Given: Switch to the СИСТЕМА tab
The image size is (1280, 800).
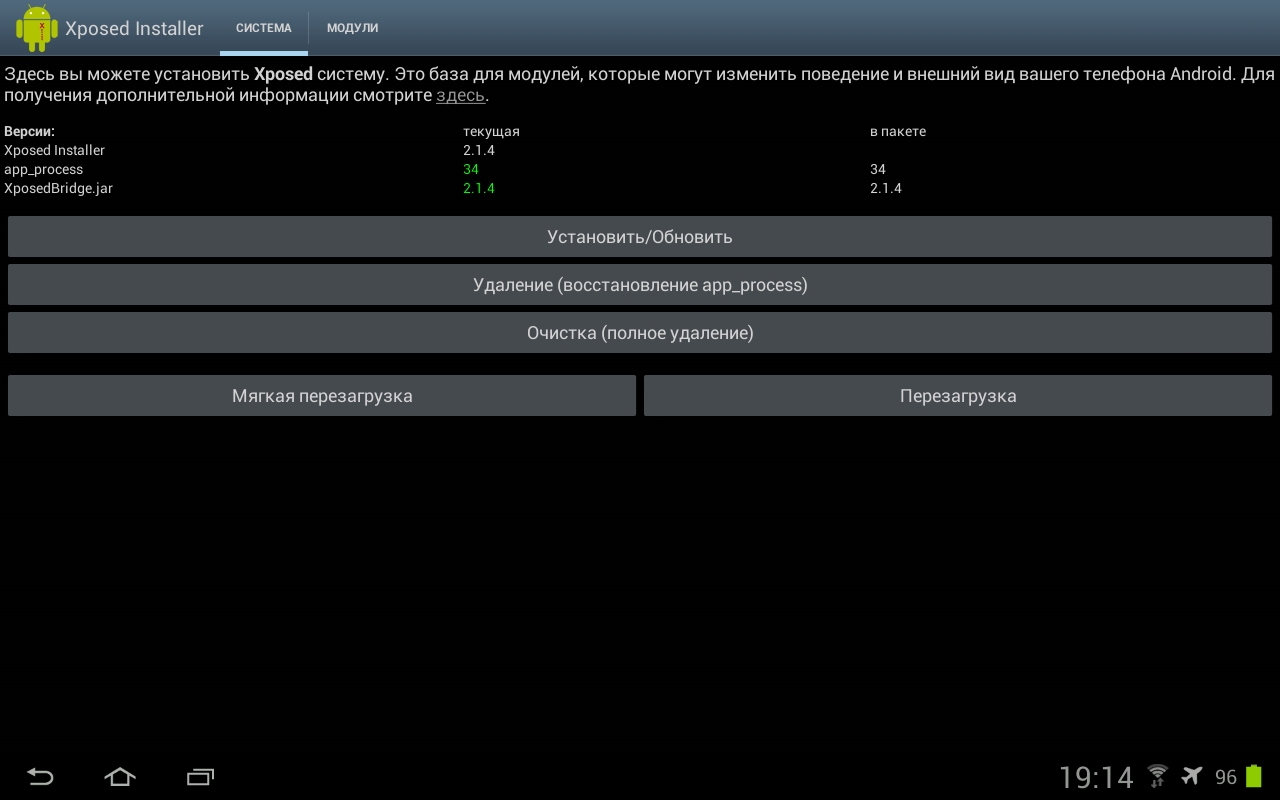Looking at the screenshot, I should (264, 28).
